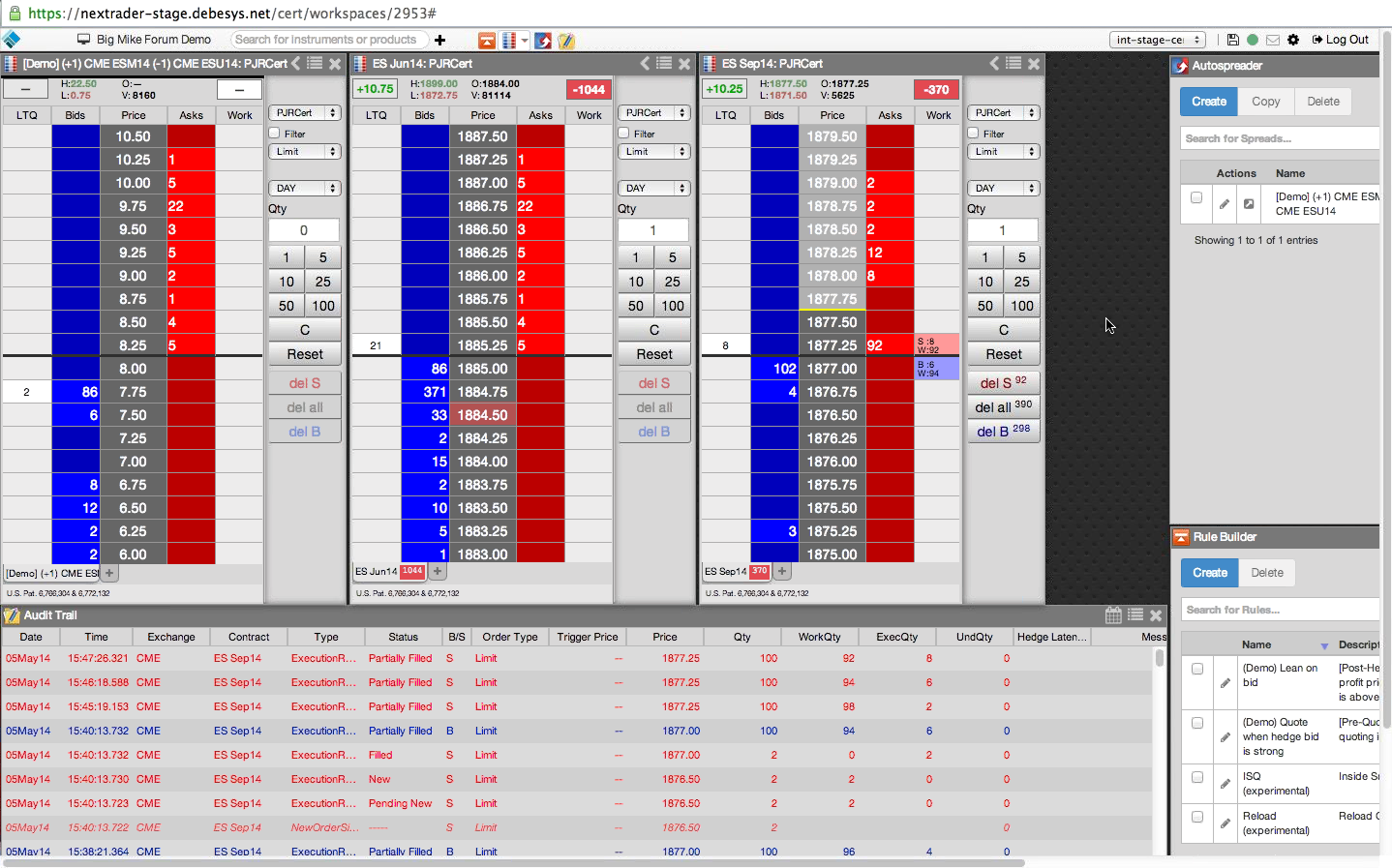Click the green connection status indicator
The height and width of the screenshot is (868, 1392).
click(x=1253, y=40)
